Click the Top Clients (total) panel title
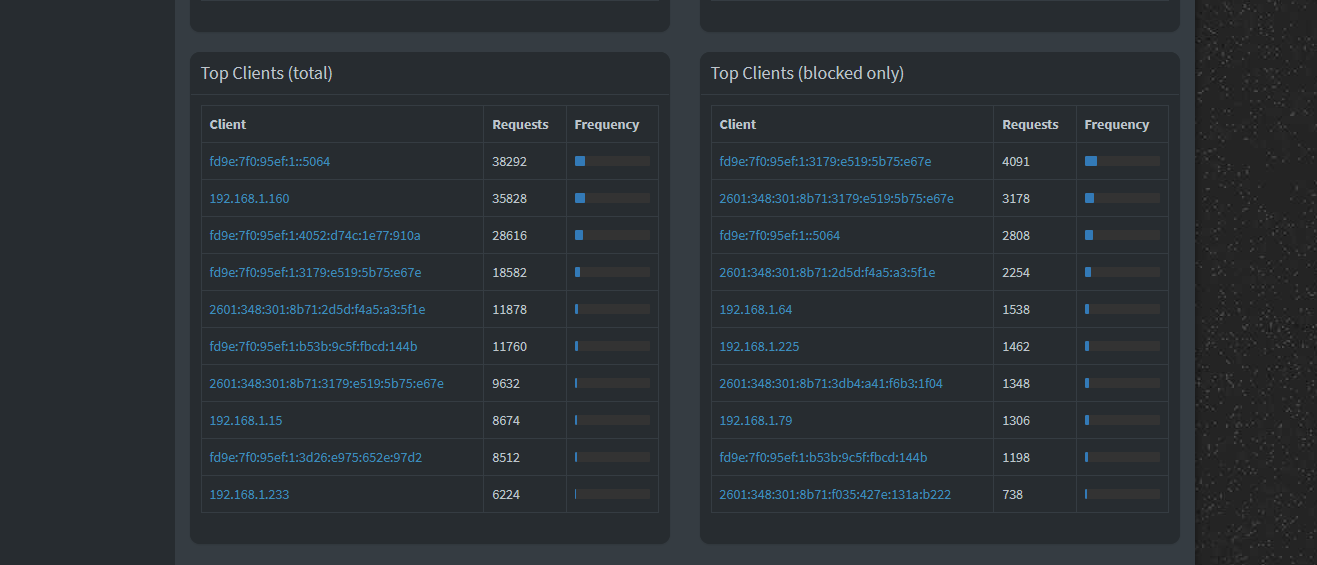 click(266, 73)
